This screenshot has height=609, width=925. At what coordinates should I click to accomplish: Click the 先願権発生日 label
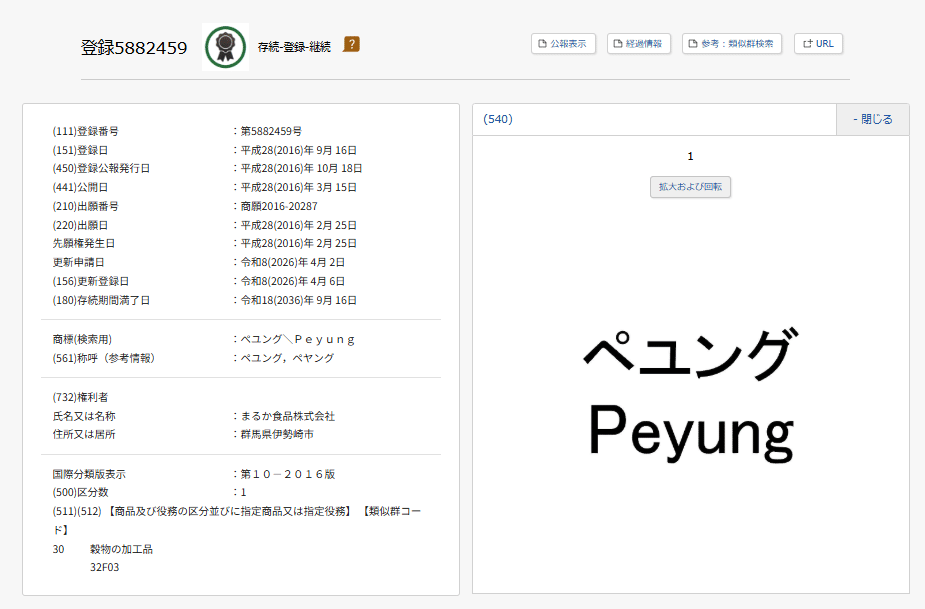click(x=84, y=243)
